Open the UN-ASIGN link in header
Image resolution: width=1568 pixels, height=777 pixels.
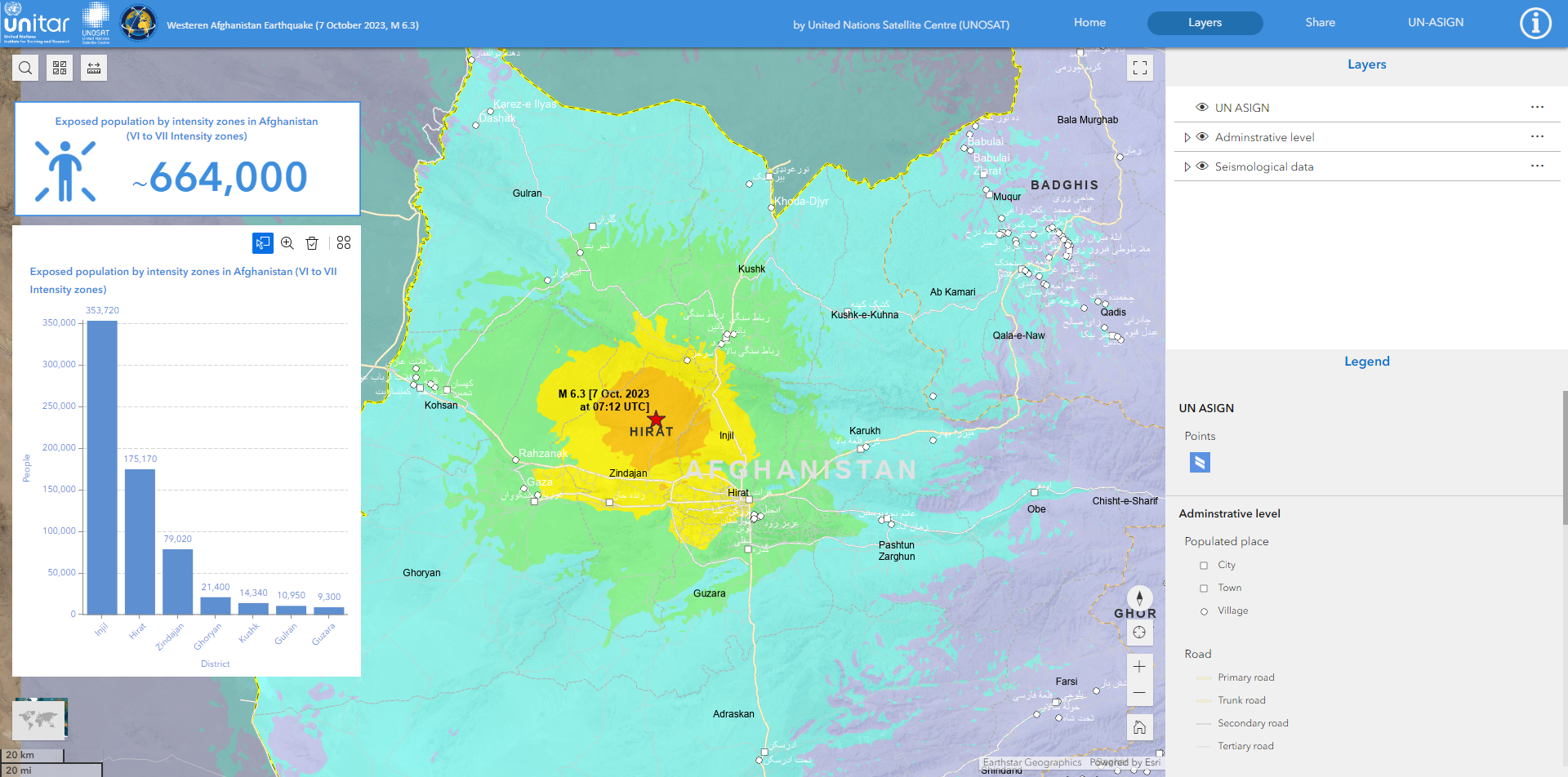coord(1435,23)
